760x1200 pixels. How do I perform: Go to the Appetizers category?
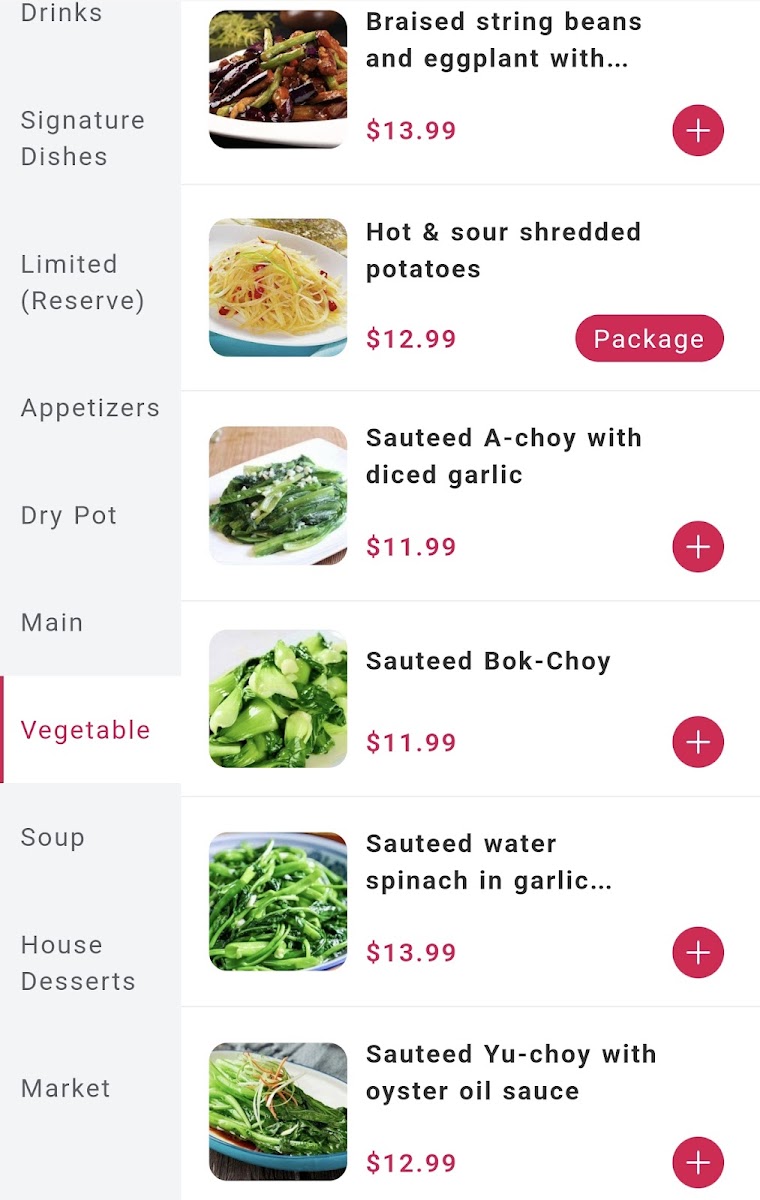point(90,408)
